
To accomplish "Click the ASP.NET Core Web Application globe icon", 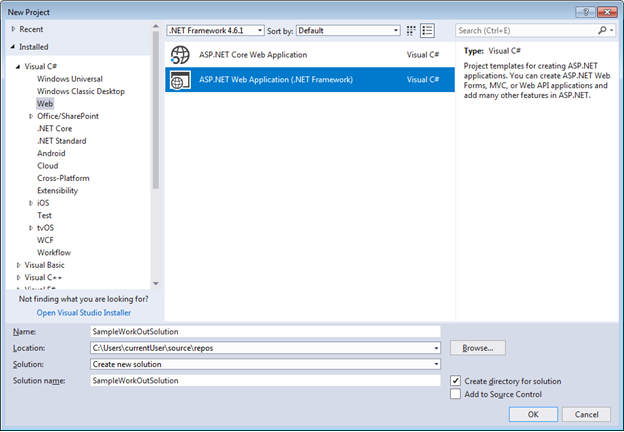I will (180, 55).
